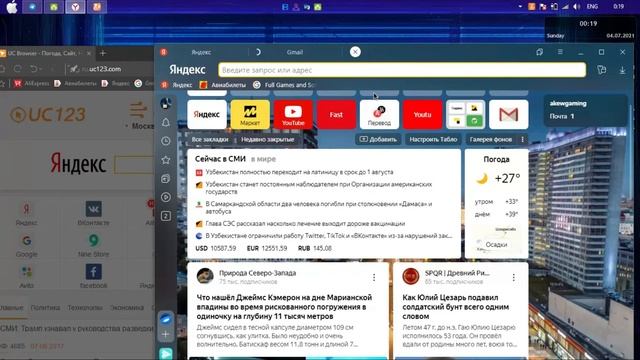This screenshot has height=360, width=640.
Task: Open the three-dot menu next to Галерея фонов
Action: pos(522,140)
